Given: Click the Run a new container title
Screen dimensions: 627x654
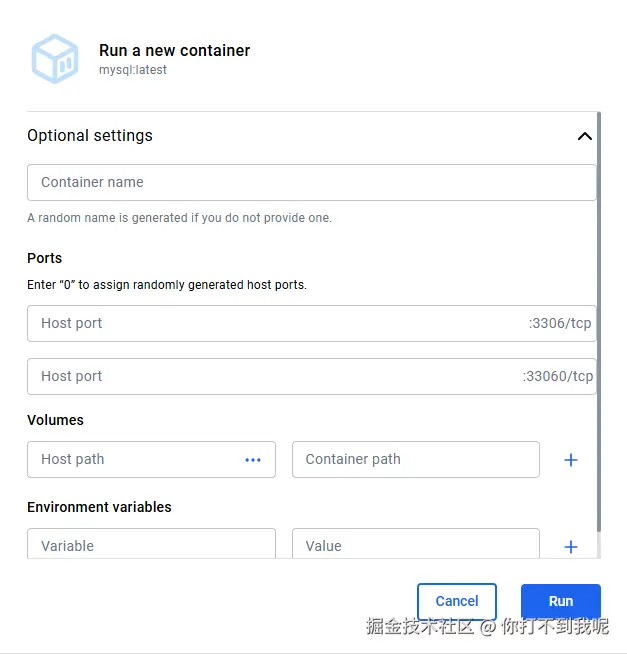Looking at the screenshot, I should pos(174,50).
